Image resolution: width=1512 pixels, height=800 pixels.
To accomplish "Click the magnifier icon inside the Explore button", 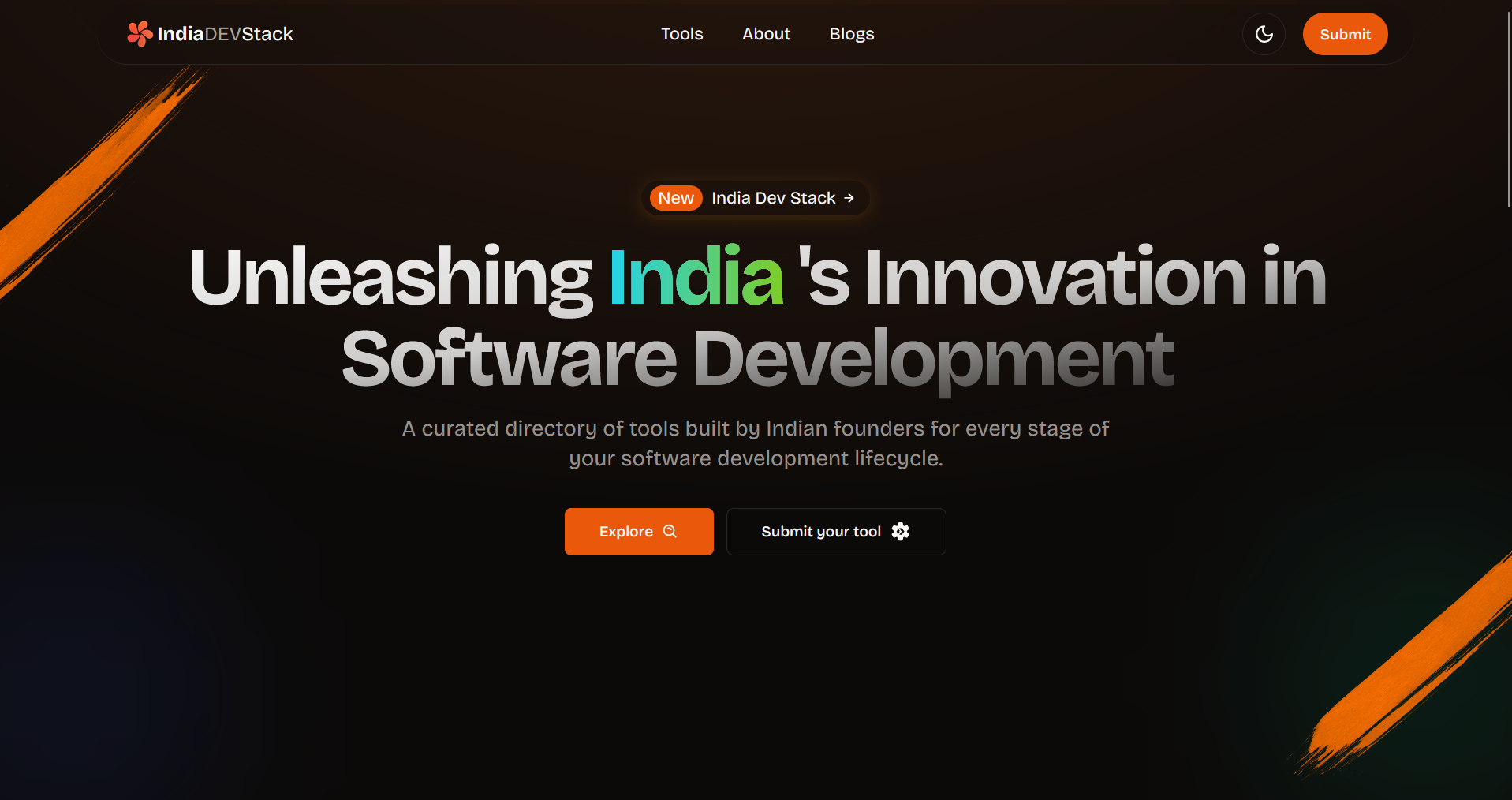I will tap(669, 531).
